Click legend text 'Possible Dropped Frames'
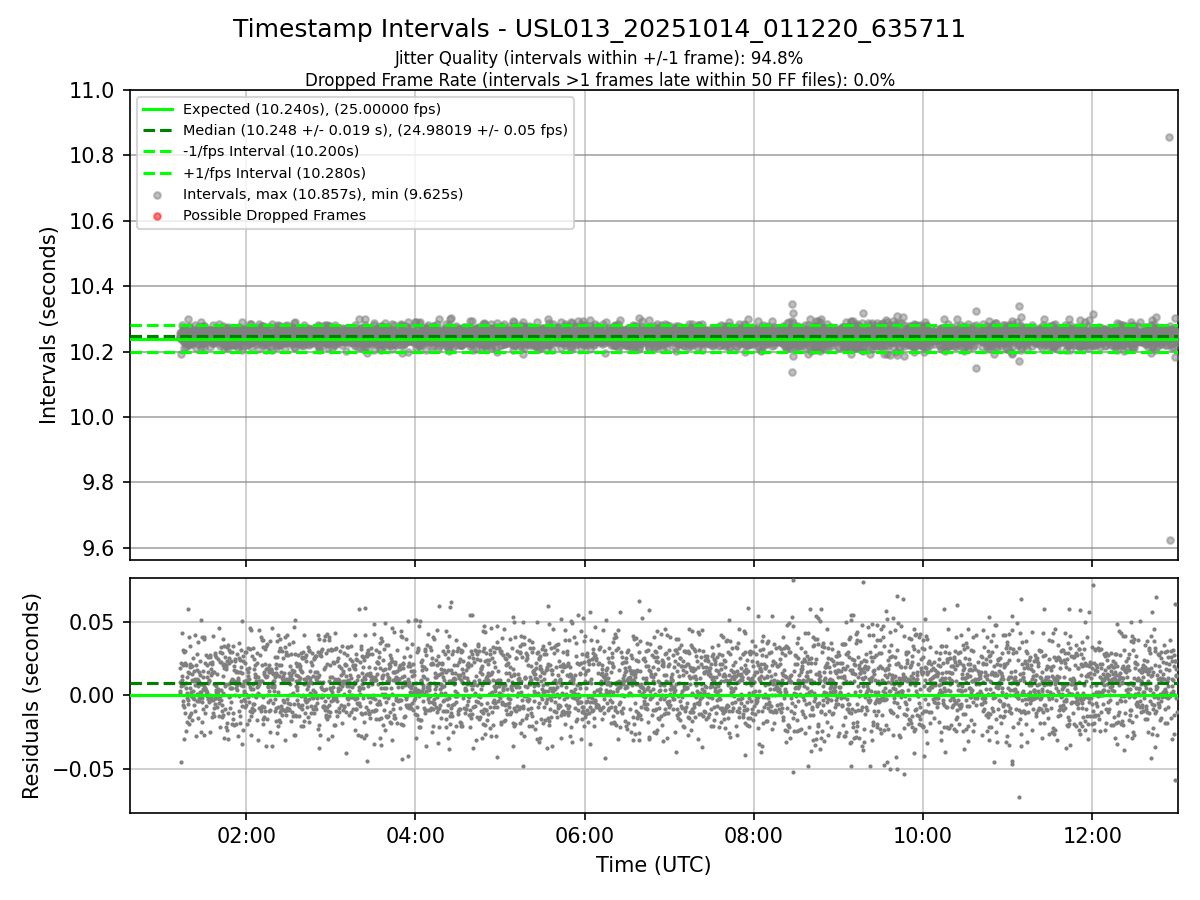 [x=274, y=215]
